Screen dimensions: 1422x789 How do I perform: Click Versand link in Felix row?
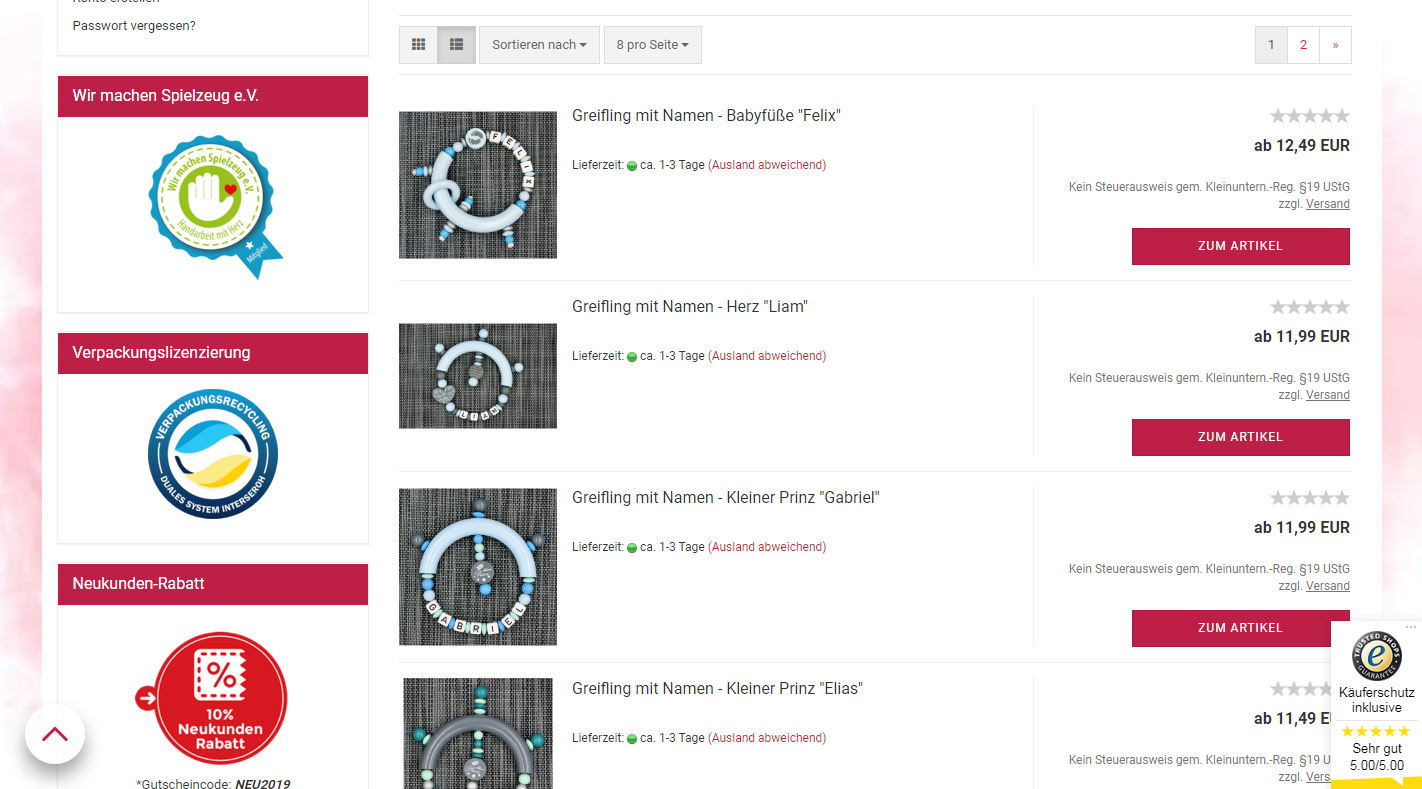(x=1328, y=204)
